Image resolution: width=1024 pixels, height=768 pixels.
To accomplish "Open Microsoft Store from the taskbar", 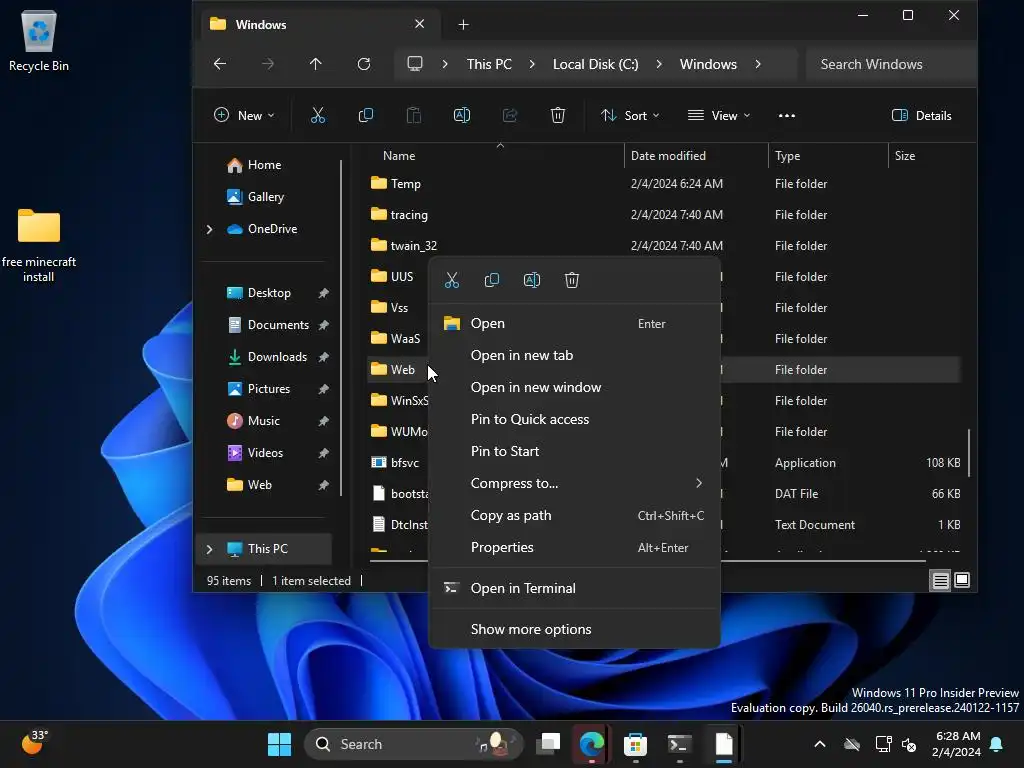I will [x=635, y=744].
